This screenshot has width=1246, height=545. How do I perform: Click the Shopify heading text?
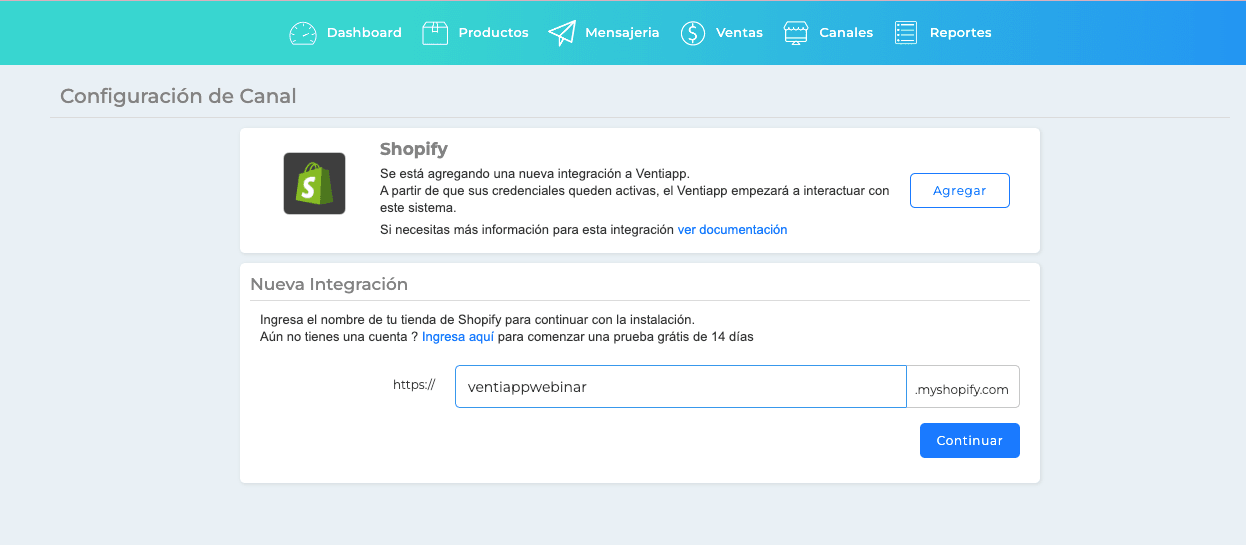point(414,149)
